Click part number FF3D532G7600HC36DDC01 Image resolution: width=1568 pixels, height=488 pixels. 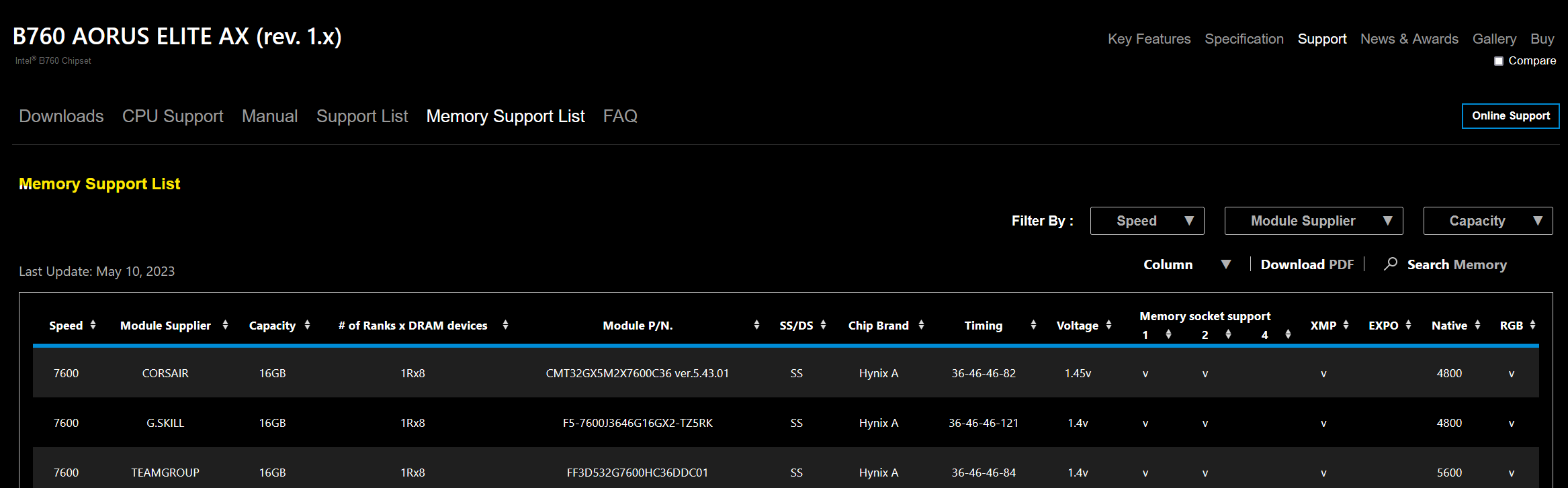click(x=637, y=473)
